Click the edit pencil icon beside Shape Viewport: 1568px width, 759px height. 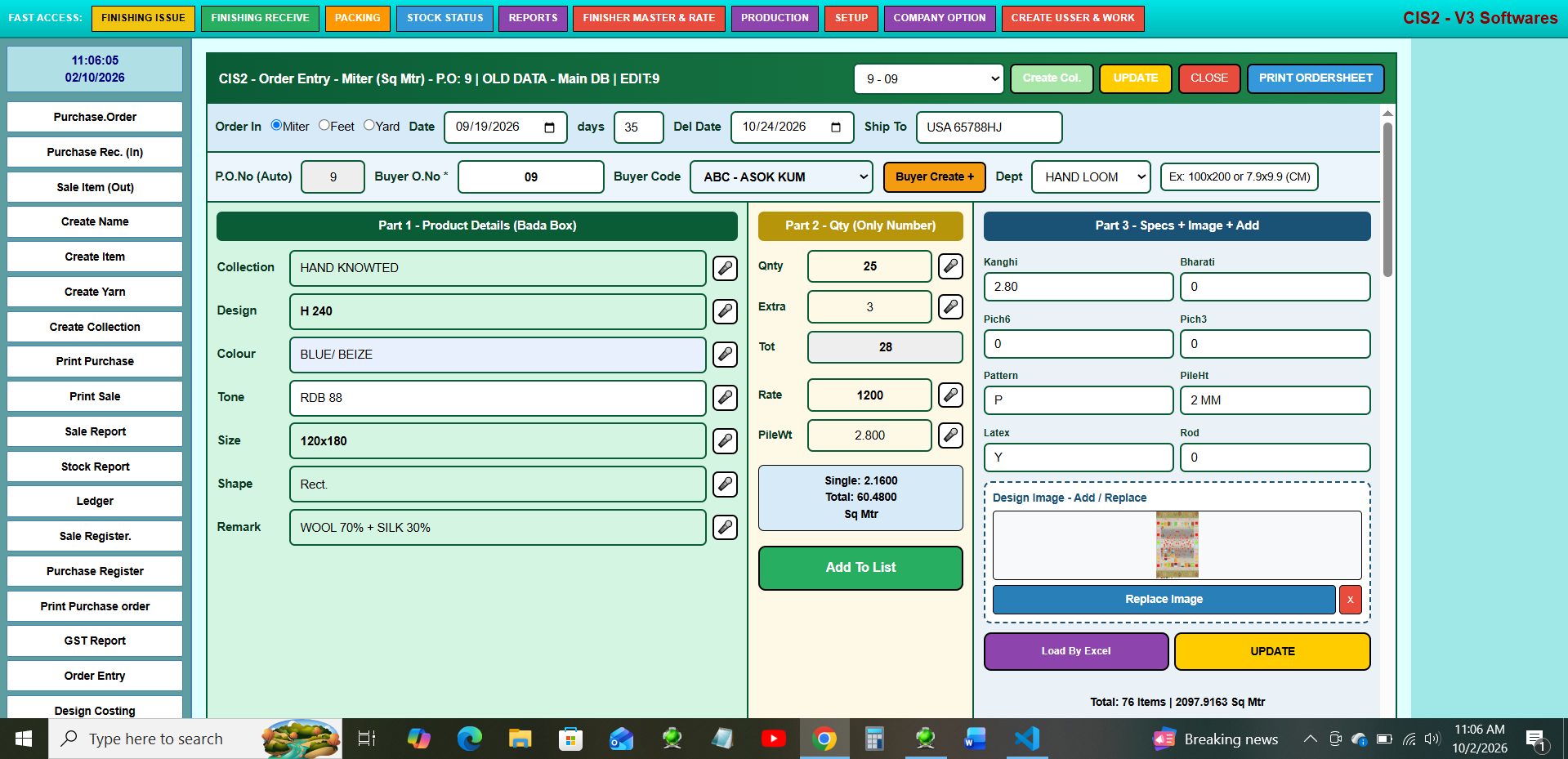click(725, 484)
